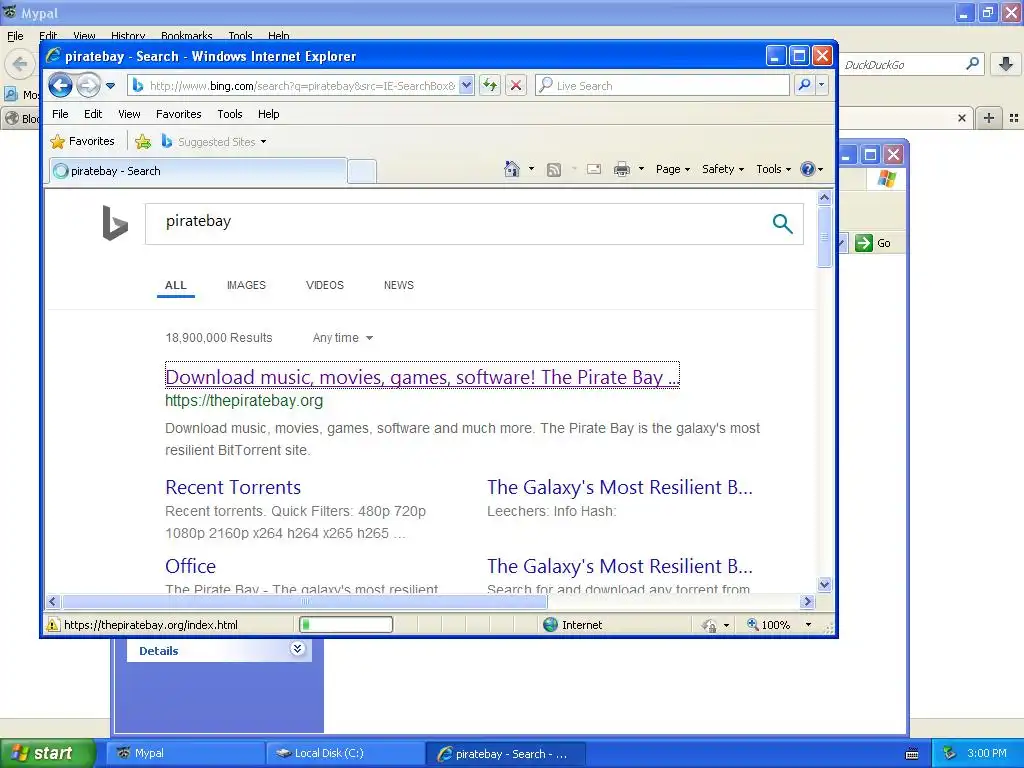The width and height of the screenshot is (1024, 768).
Task: Open the Tools command bar menu
Action: [x=773, y=169]
